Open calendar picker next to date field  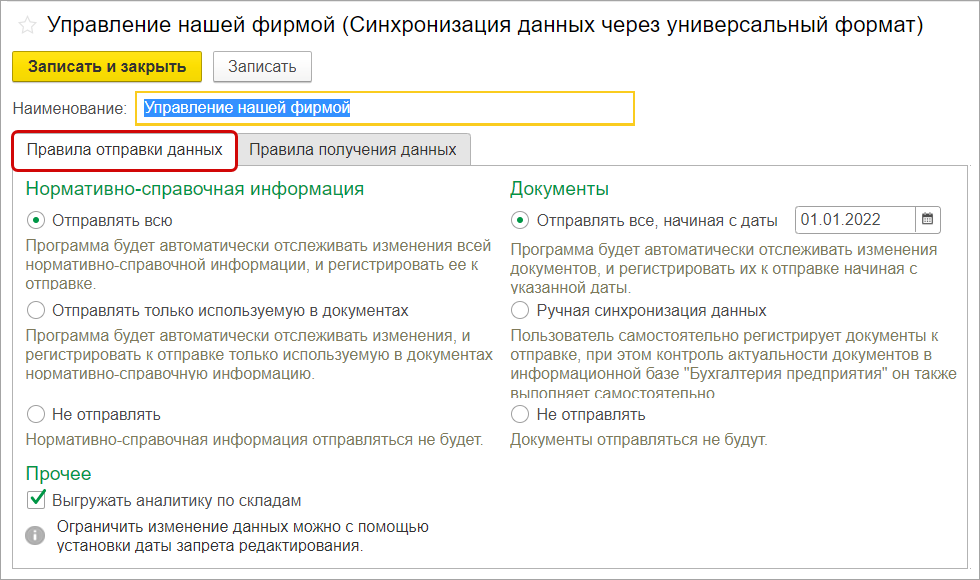tap(928, 219)
